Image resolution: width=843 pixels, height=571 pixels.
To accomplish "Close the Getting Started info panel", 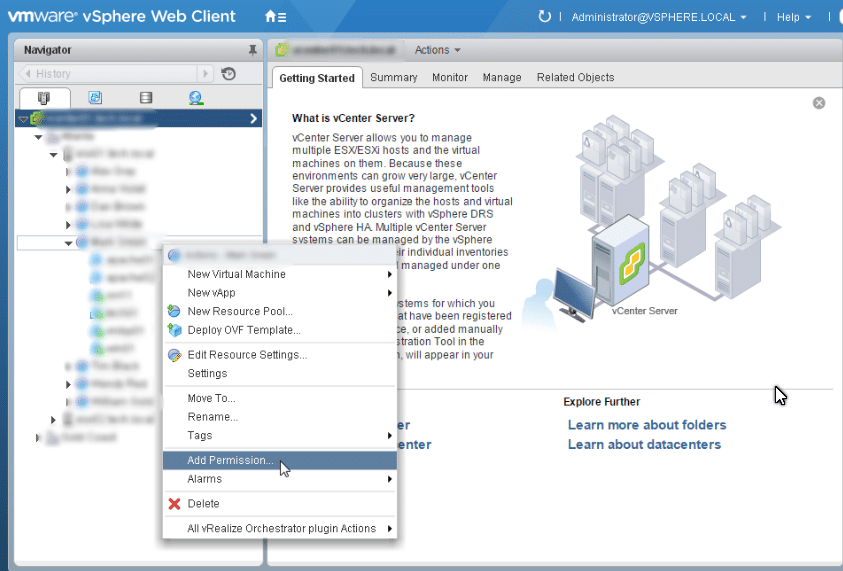I will coord(819,103).
